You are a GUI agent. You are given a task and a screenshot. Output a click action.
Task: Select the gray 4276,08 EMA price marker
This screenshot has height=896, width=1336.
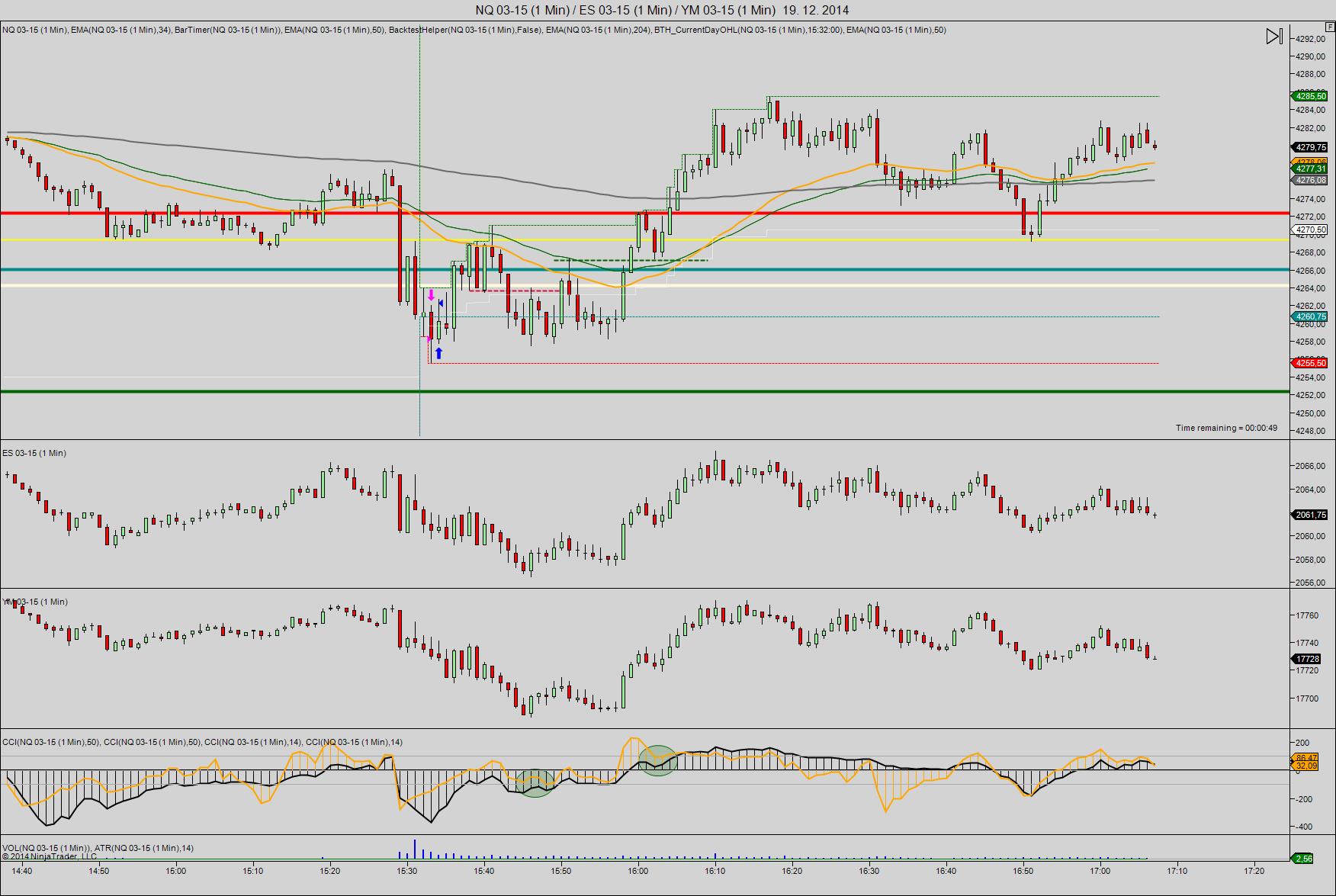(x=1310, y=180)
